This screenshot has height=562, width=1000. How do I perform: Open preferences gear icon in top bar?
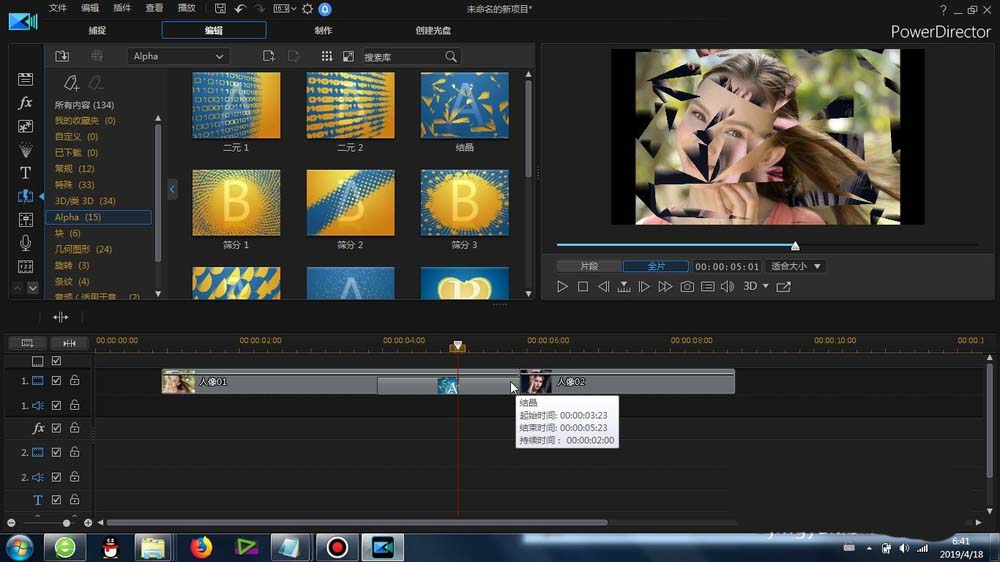click(307, 9)
